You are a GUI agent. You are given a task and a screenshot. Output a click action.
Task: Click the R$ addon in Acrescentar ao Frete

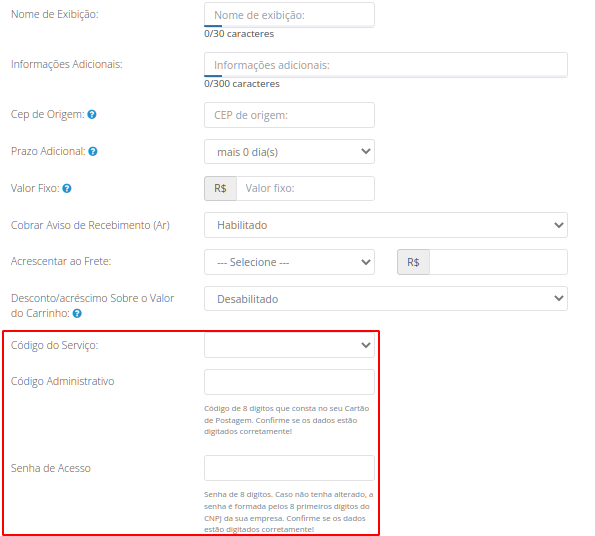coord(413,262)
